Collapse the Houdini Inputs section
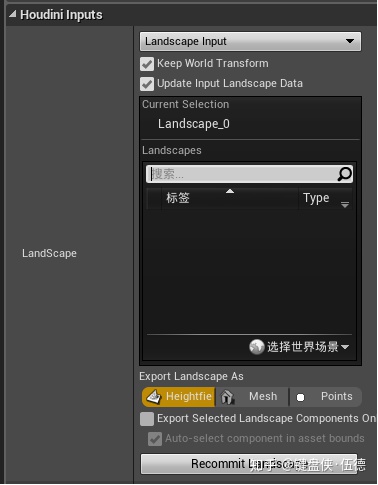Viewport: 378px width, 485px height. (x=13, y=14)
